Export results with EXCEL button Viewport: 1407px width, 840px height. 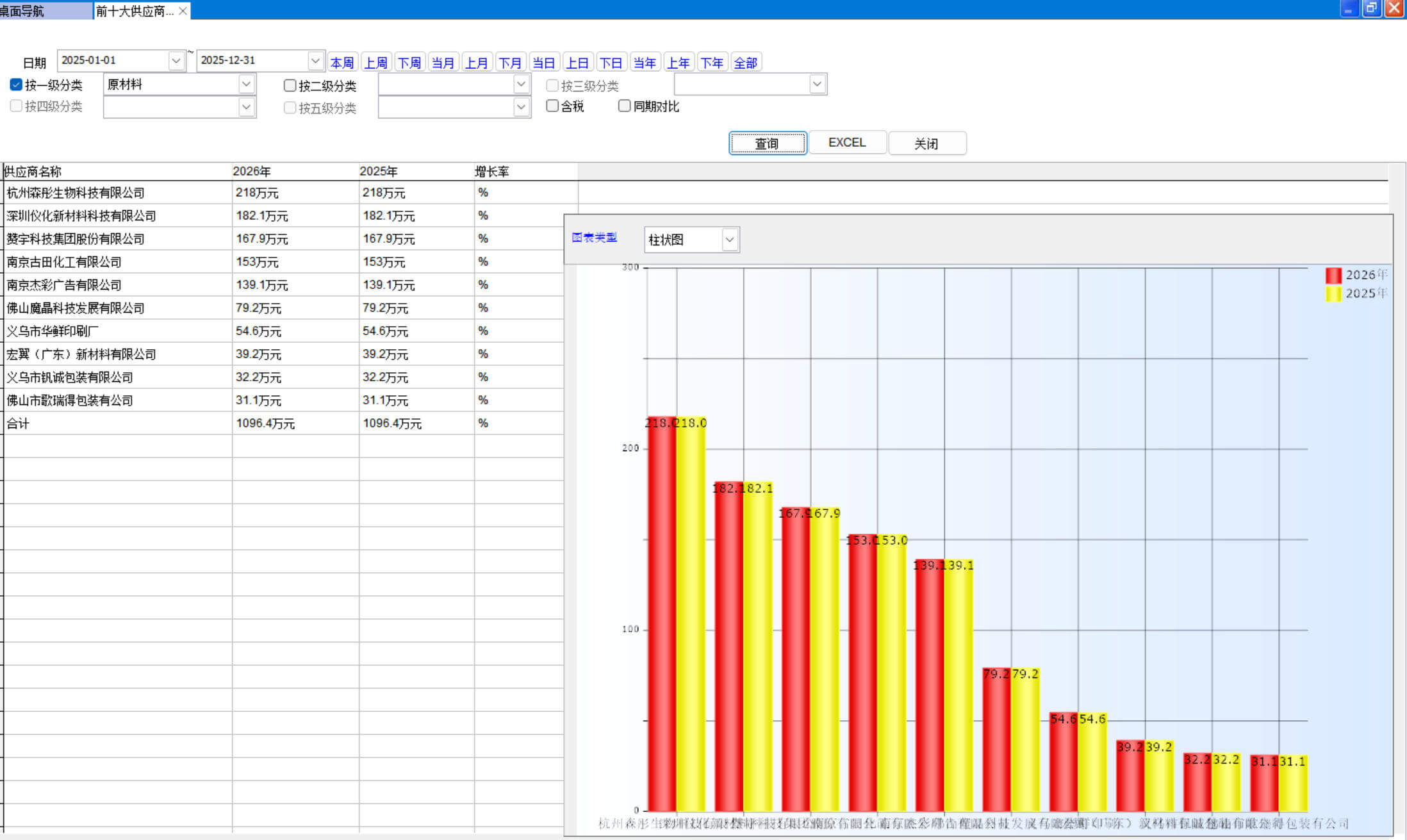click(847, 142)
